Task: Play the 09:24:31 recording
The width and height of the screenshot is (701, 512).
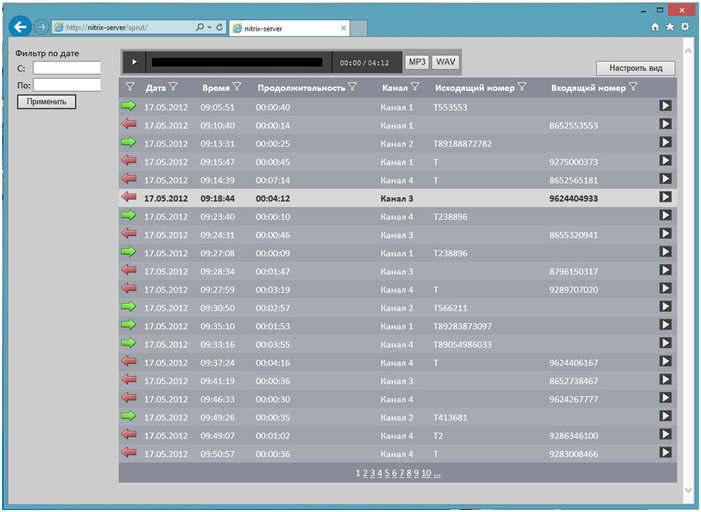Action: 665,233
